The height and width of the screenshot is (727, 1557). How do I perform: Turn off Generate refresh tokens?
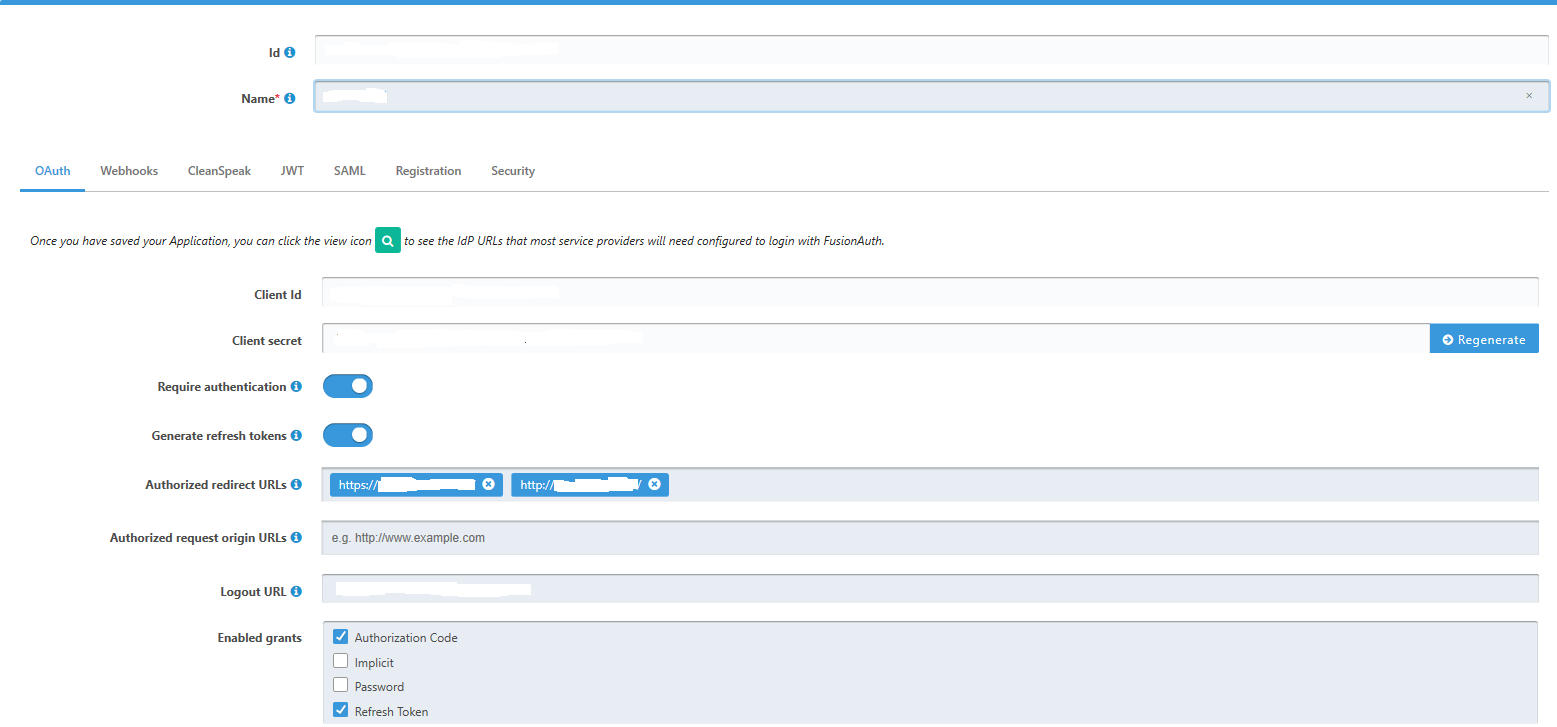347,434
